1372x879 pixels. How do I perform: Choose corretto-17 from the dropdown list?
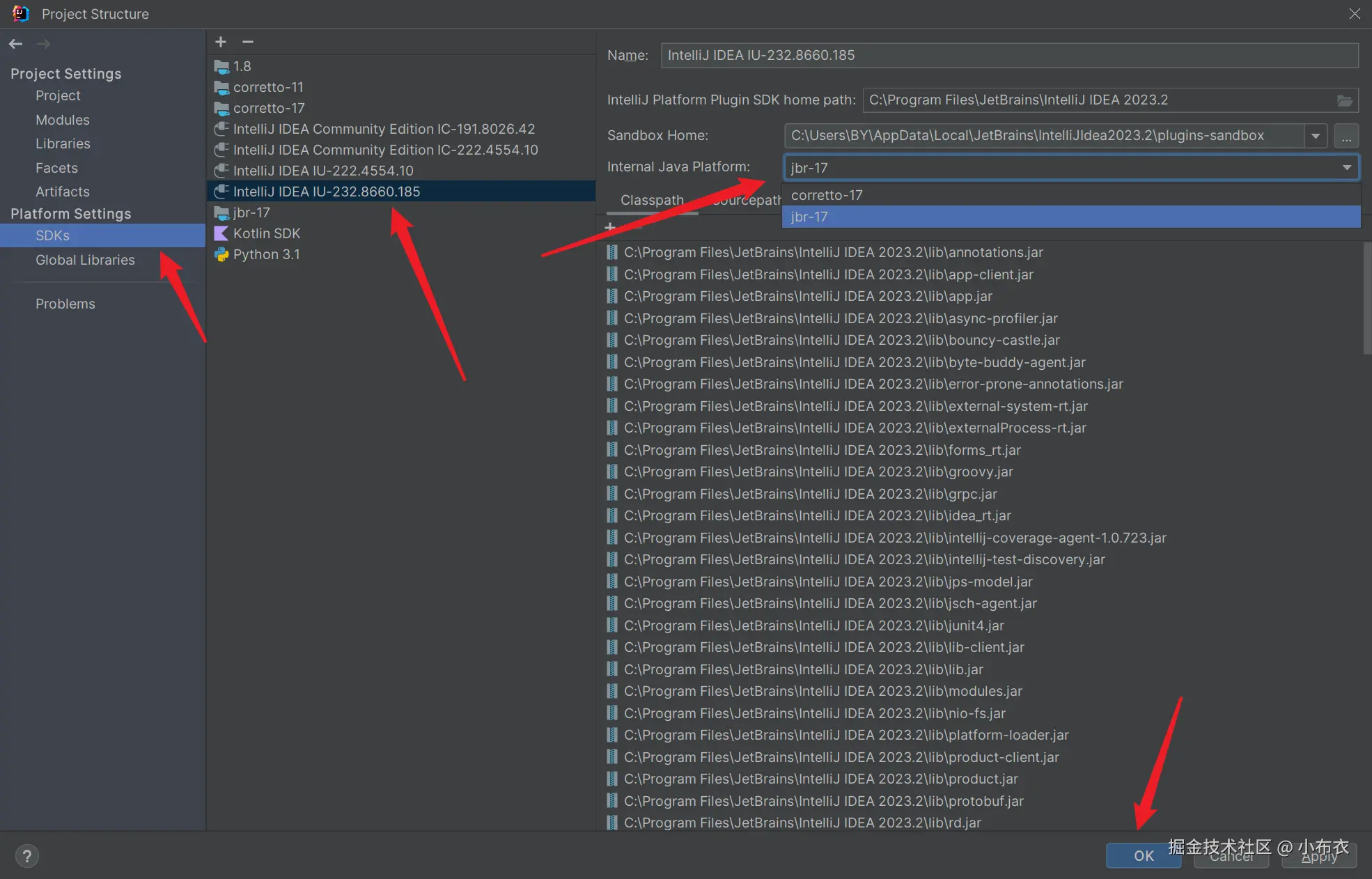click(827, 195)
